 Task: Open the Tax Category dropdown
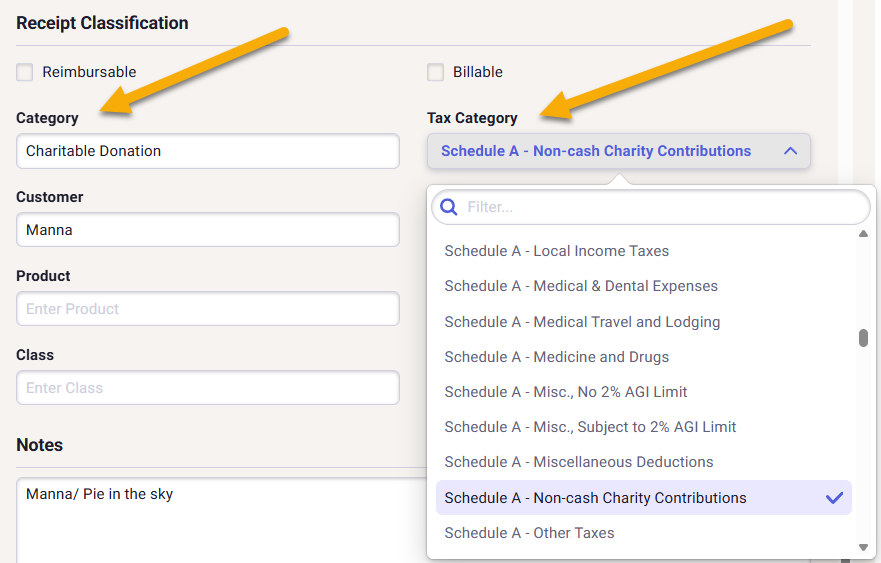click(618, 151)
